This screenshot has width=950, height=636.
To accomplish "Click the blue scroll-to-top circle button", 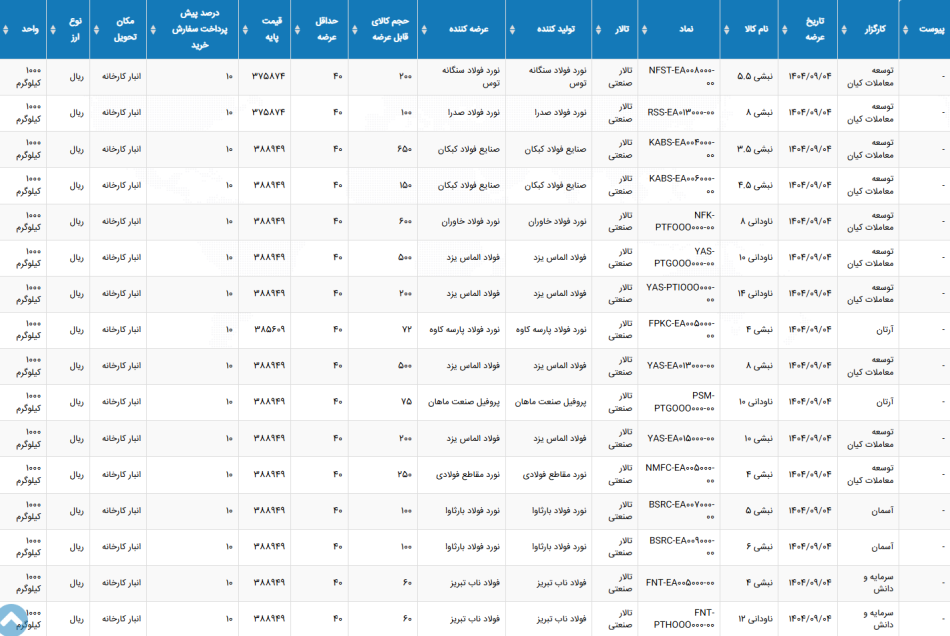I will click(x=11, y=619).
